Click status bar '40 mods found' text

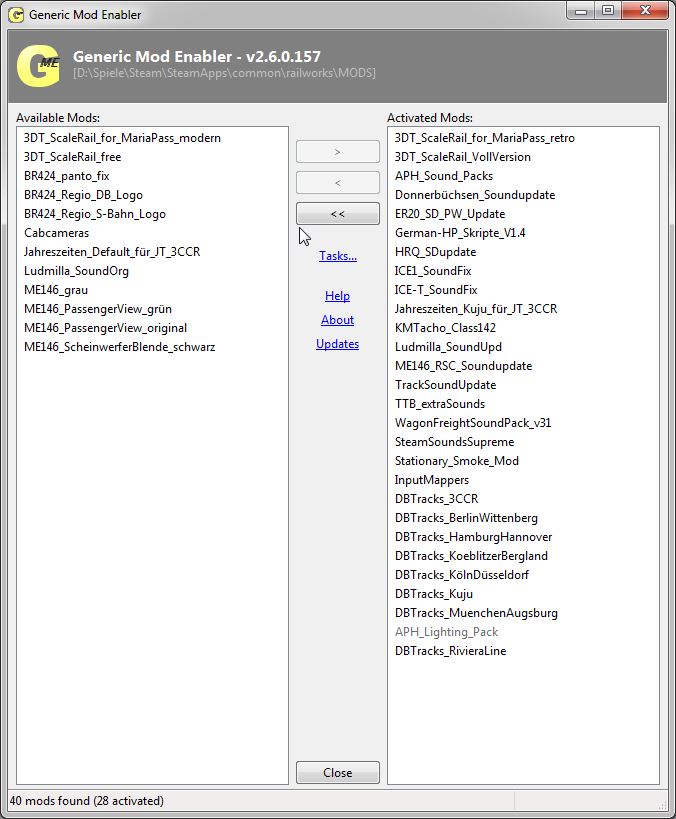point(86,801)
